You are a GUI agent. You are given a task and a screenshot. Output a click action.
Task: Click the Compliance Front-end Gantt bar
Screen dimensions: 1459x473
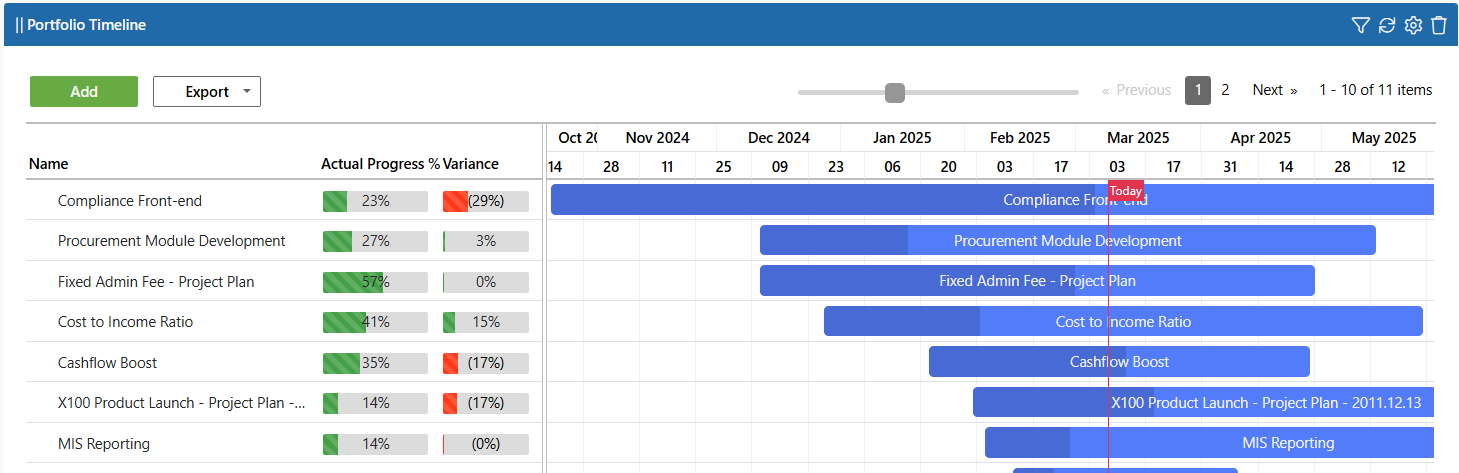coord(992,200)
